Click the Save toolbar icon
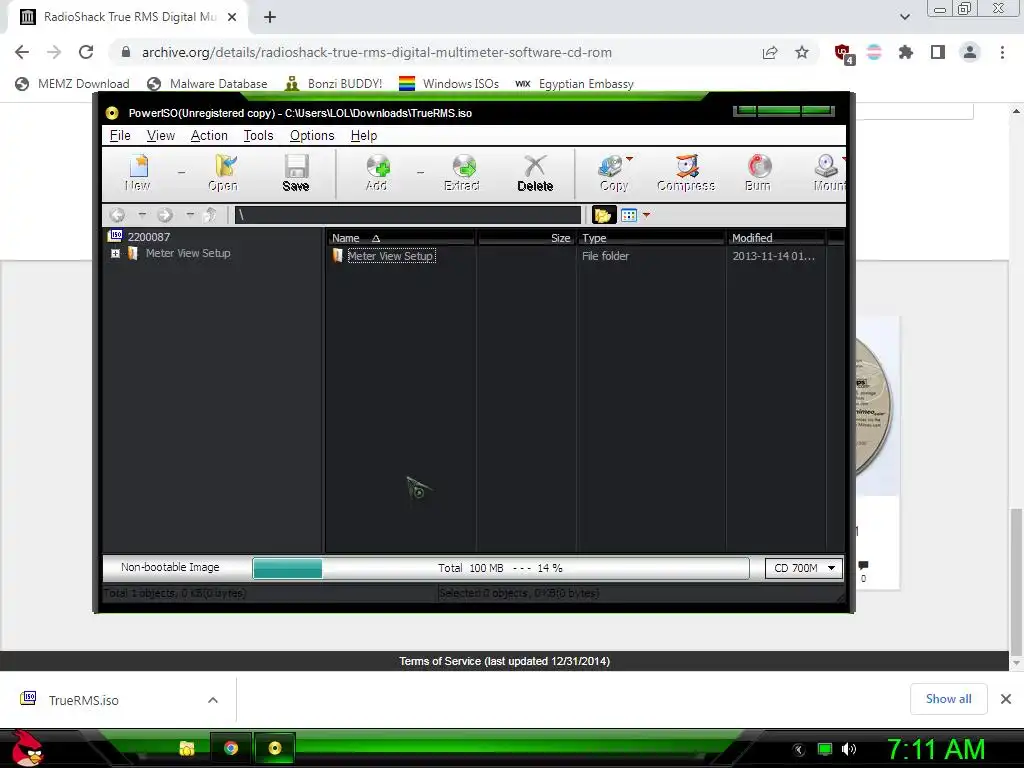1024x768 pixels. click(x=296, y=172)
